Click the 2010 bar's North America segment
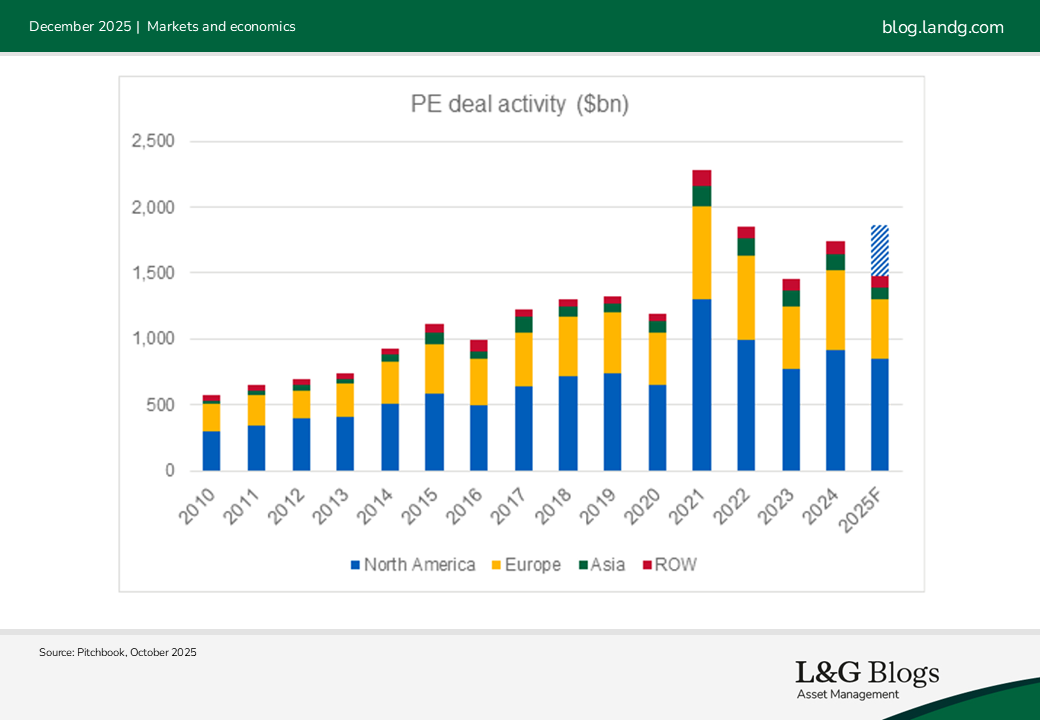Screen dimensions: 1040x720 tap(211, 450)
